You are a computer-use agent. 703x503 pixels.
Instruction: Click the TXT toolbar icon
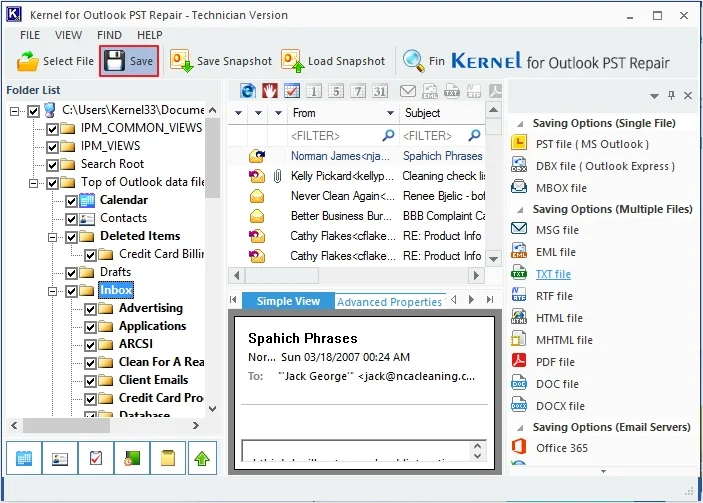click(452, 91)
